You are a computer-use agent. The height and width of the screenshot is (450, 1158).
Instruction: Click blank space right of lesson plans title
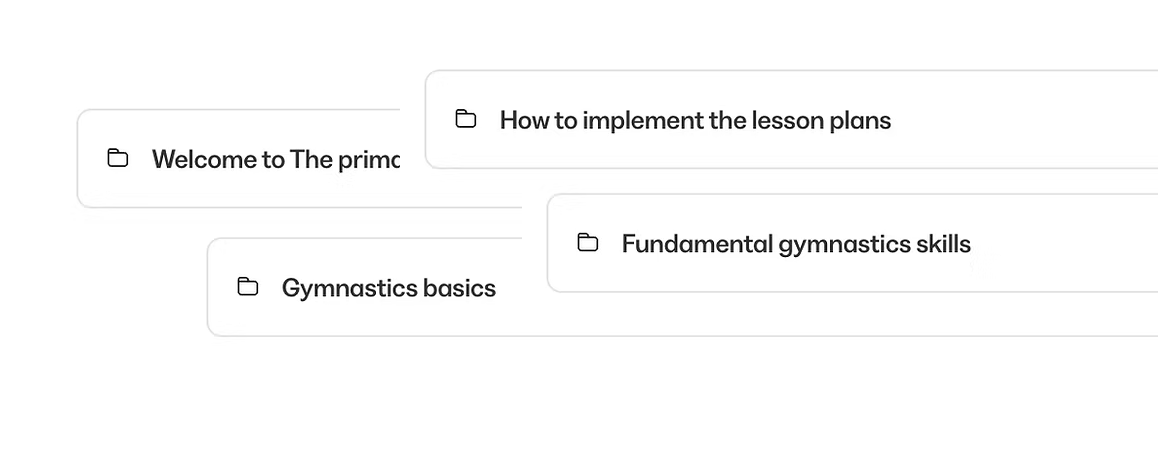tap(1020, 121)
